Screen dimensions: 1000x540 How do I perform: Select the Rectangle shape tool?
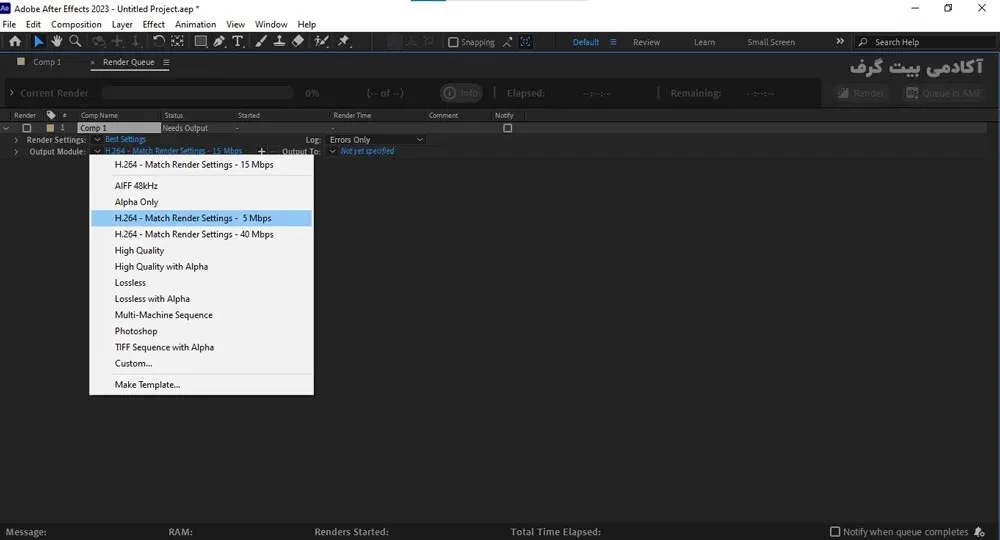(x=200, y=41)
